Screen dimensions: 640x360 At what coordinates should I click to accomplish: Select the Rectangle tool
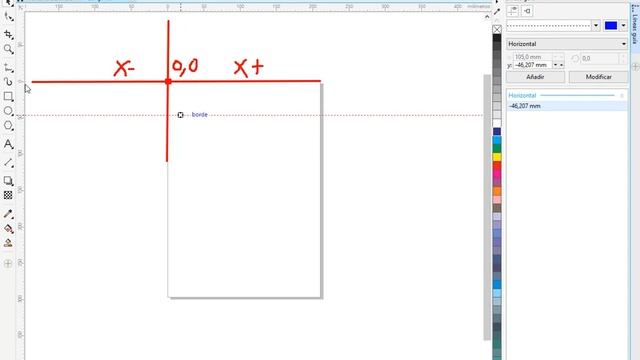point(8,97)
